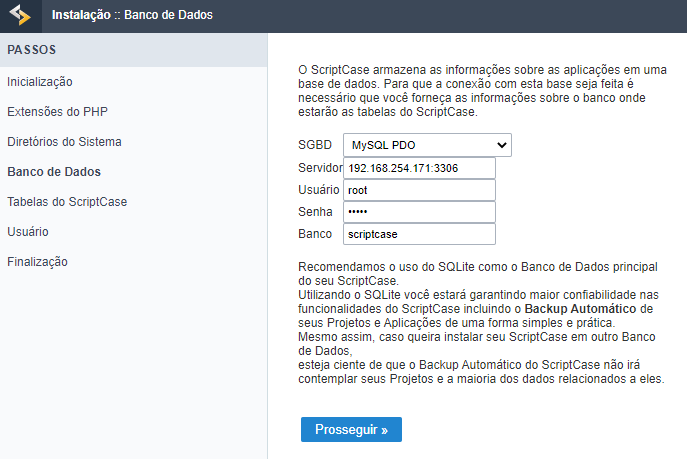Viewport: 687px width, 459px height.
Task: Click the Instalação :: Banco de Dados title
Action: click(x=132, y=15)
